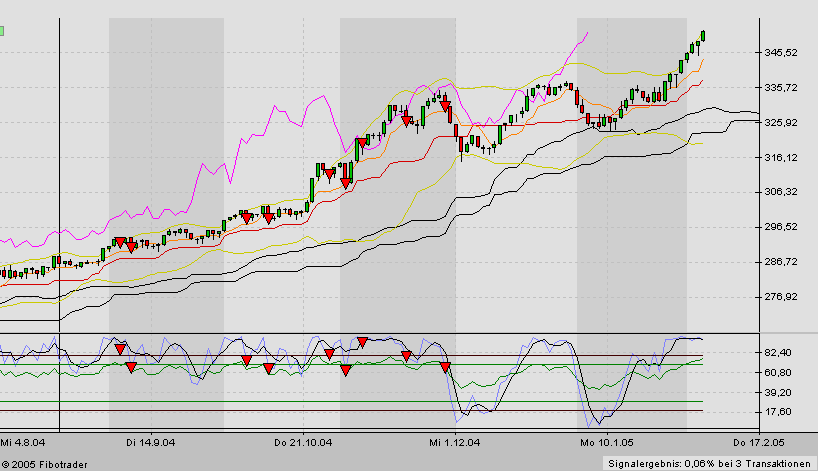This screenshot has width=818, height=471.
Task: Click the 'Mo 10.1.05' date label
Action: click(x=603, y=441)
